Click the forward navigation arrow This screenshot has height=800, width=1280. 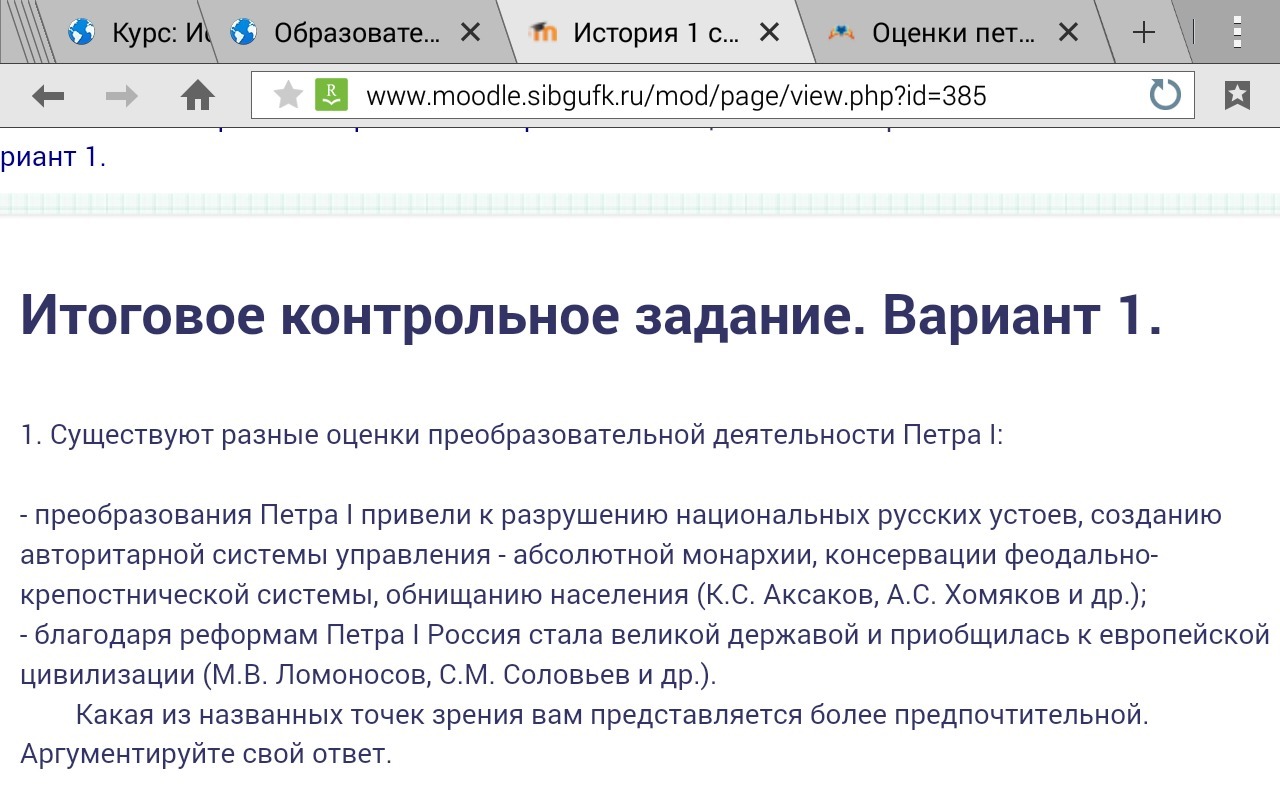pos(122,96)
